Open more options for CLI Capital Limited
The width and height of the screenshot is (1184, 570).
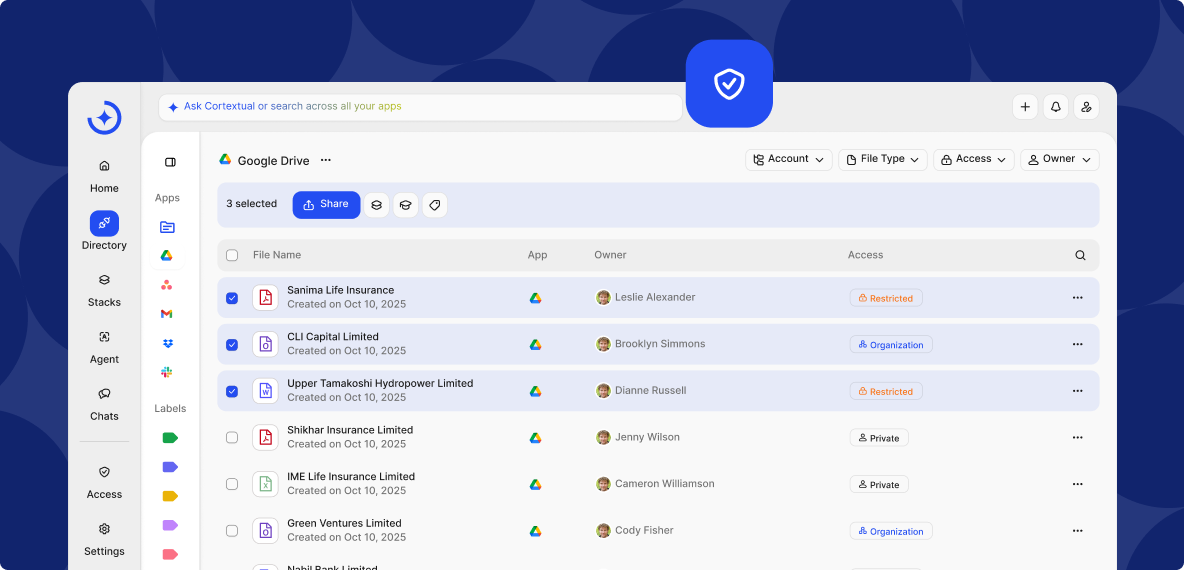tap(1077, 344)
